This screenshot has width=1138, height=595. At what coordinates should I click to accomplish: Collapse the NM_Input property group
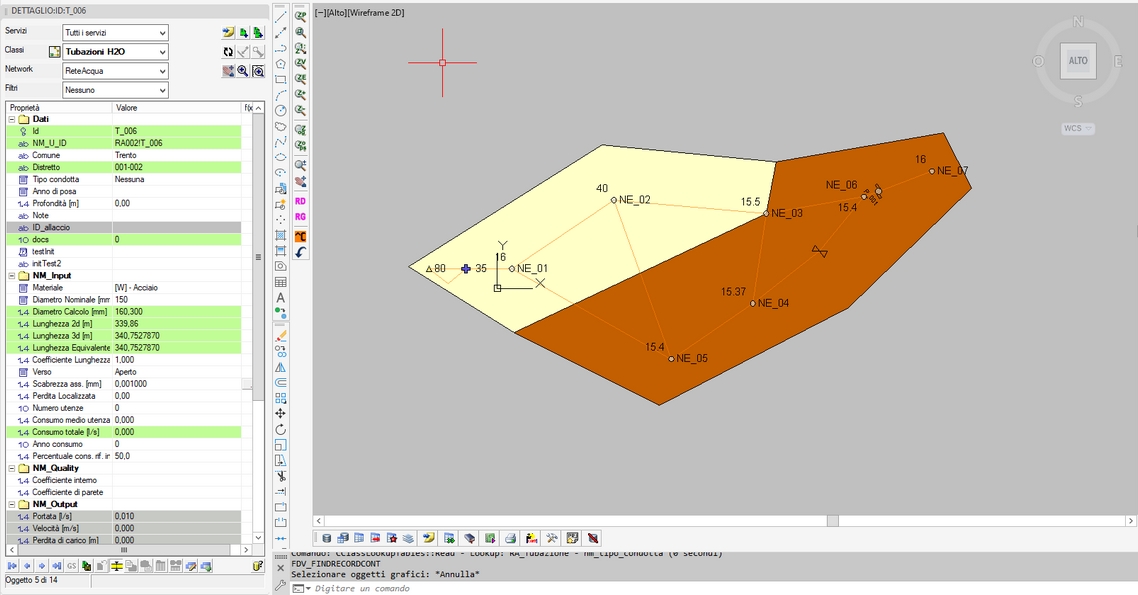[11, 275]
